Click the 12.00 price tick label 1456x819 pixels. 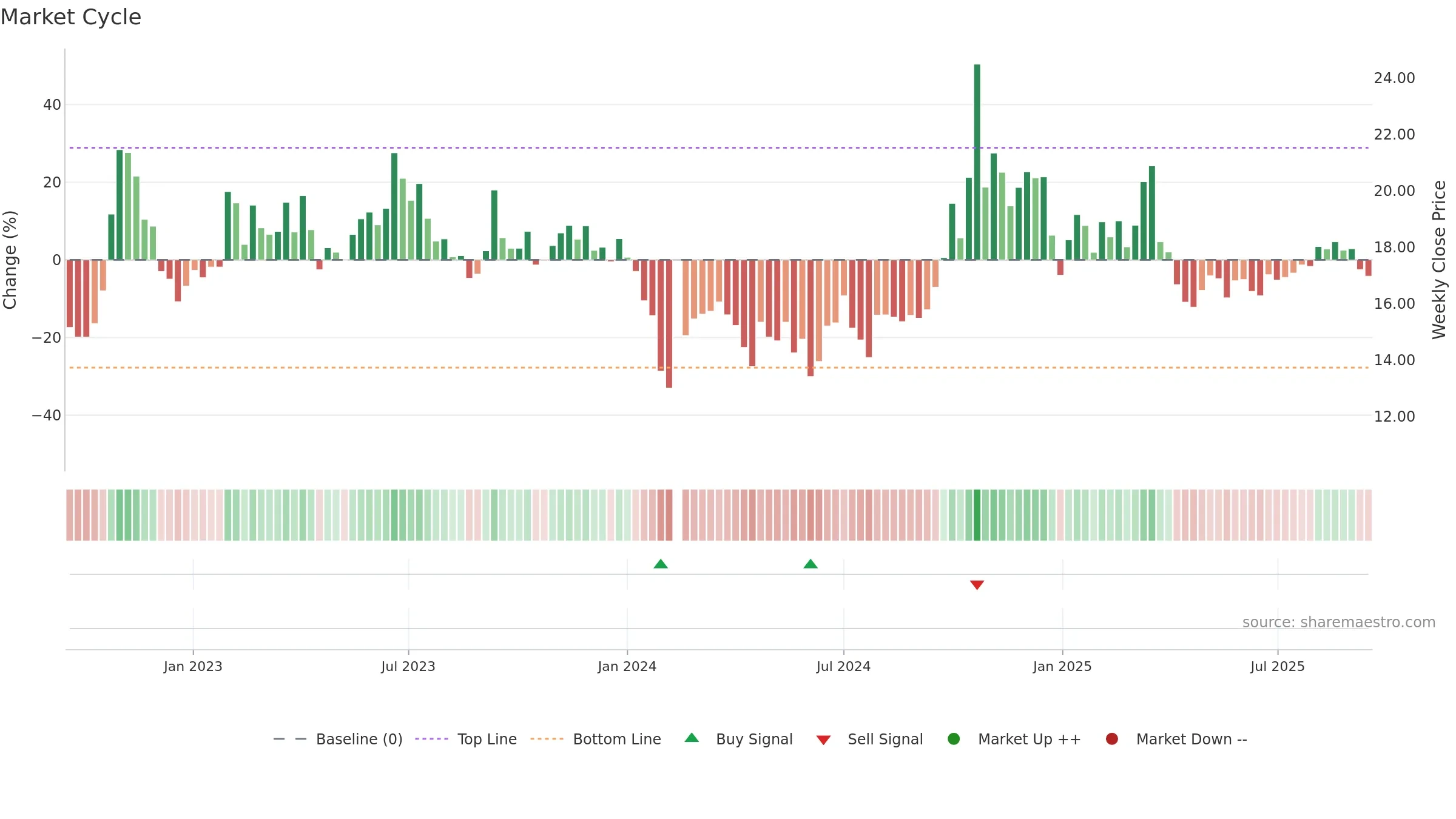[x=1394, y=417]
